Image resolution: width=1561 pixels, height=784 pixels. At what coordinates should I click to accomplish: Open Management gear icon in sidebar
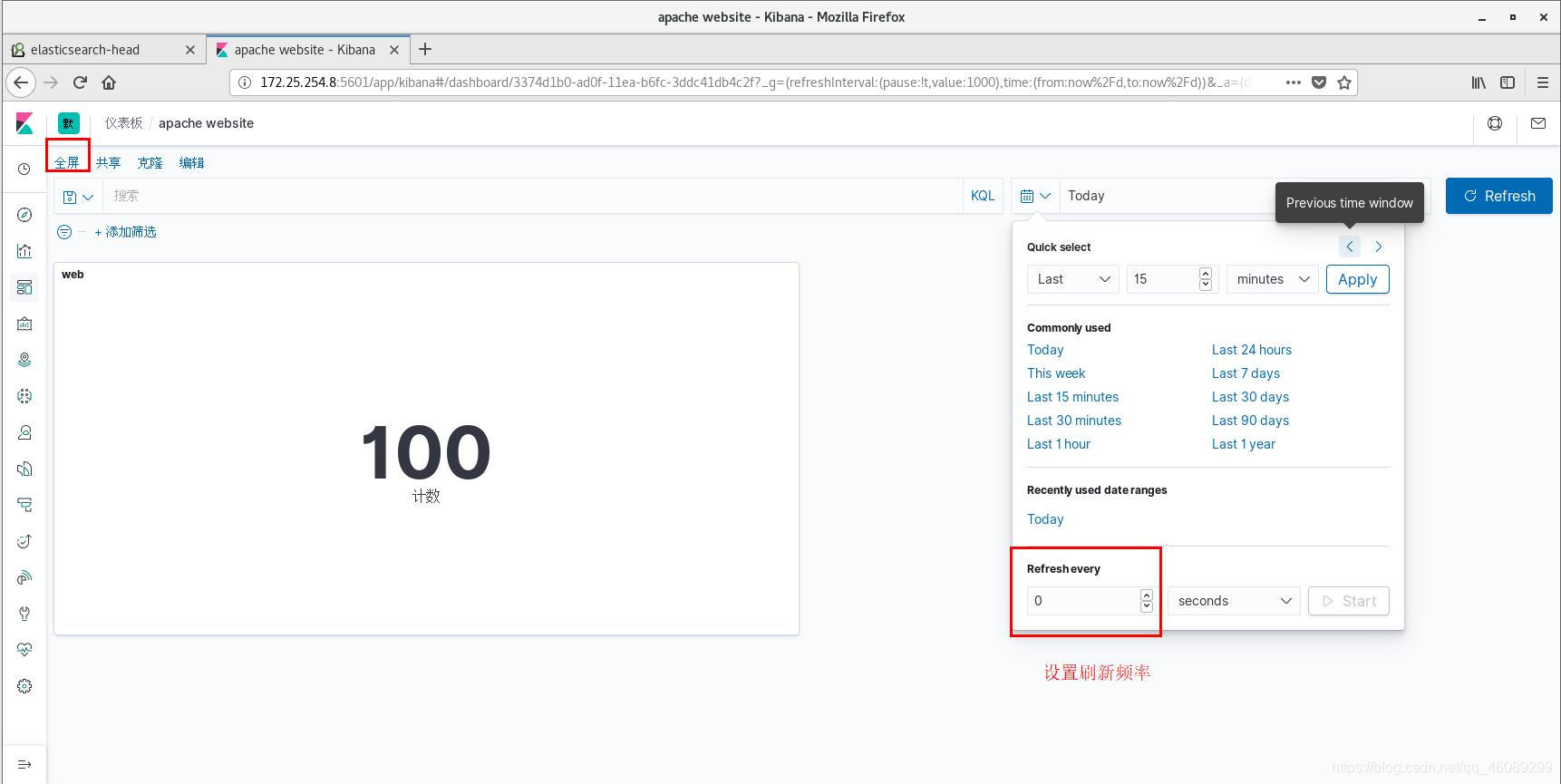[x=24, y=686]
